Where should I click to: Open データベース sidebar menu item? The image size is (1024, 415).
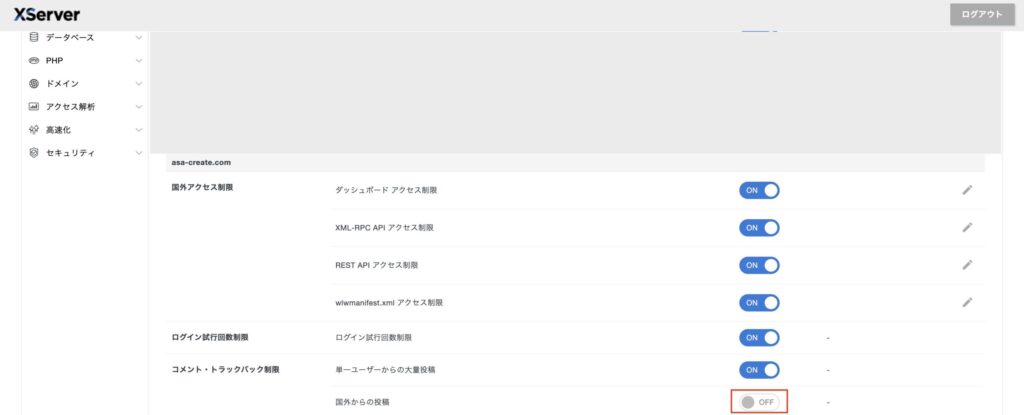pos(86,38)
